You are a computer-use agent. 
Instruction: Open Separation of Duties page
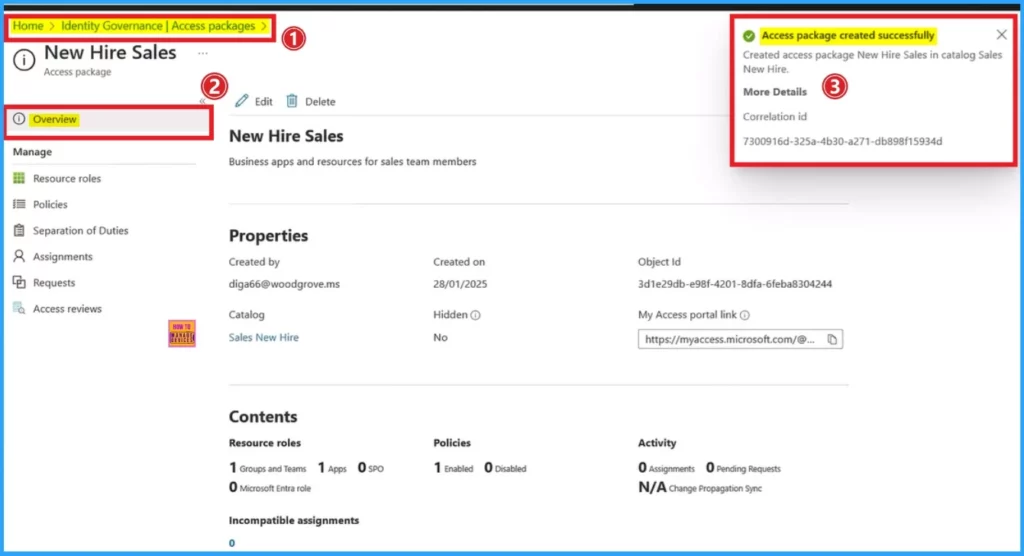pyautogui.click(x=80, y=231)
